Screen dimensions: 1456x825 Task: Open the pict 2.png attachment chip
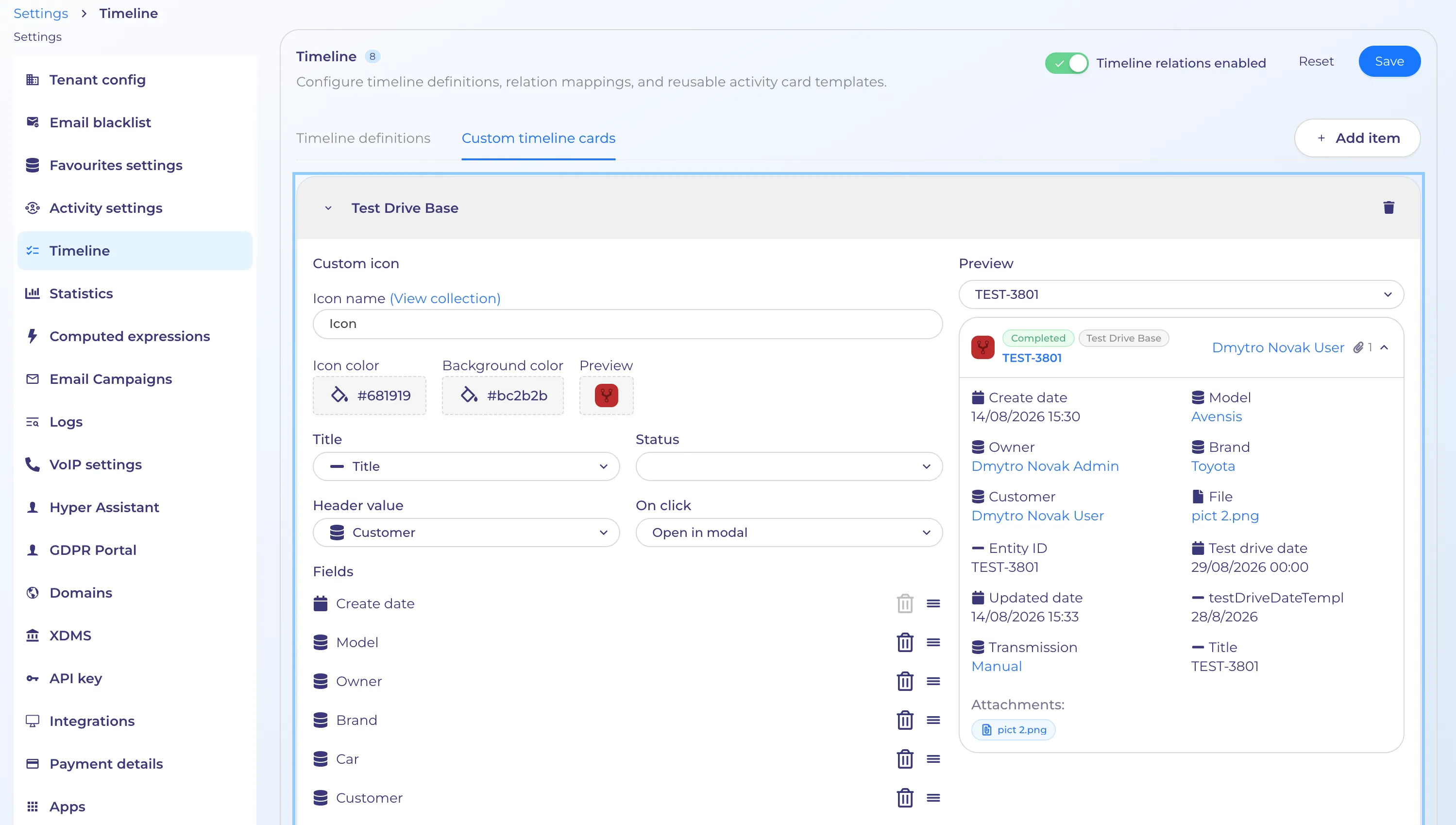[x=1013, y=730]
